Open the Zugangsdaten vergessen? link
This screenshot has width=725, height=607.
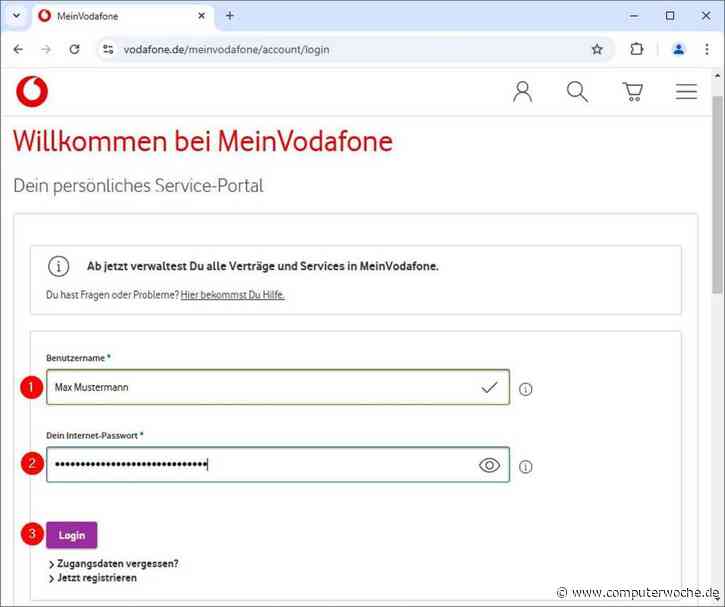click(x=117, y=564)
